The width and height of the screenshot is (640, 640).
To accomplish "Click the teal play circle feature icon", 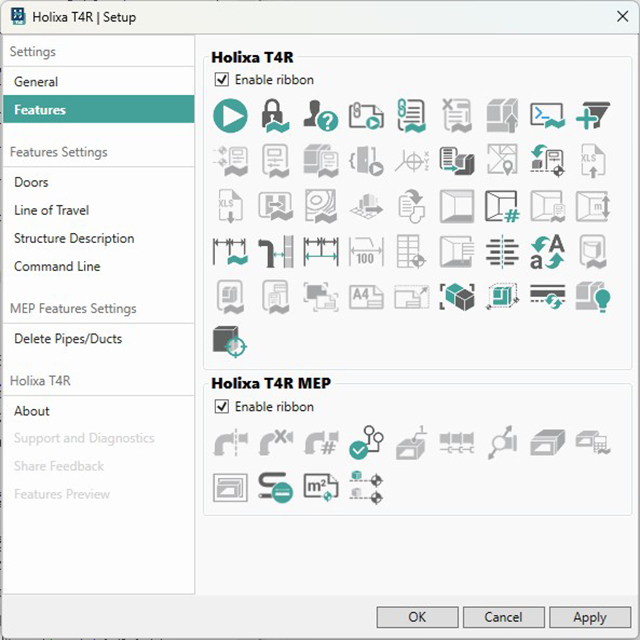I will [x=230, y=116].
